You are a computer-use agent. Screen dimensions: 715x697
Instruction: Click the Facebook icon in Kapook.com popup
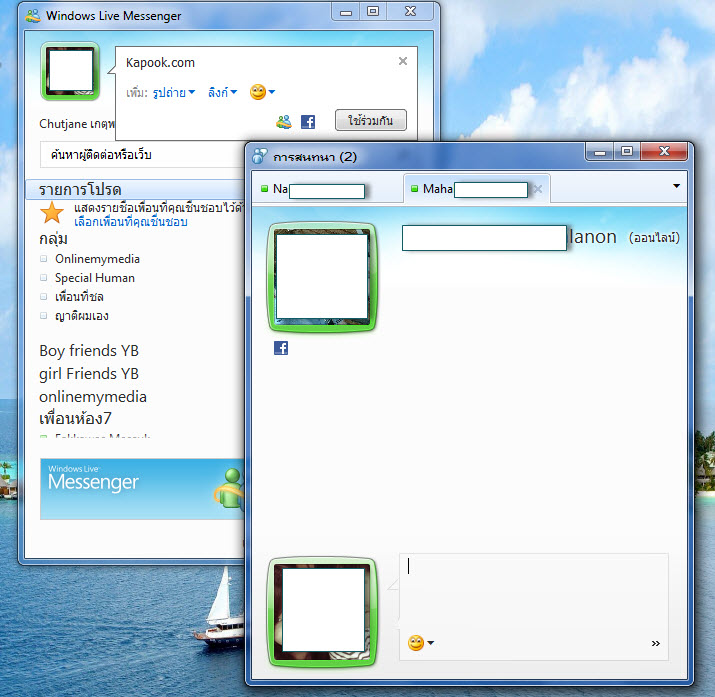pos(308,122)
